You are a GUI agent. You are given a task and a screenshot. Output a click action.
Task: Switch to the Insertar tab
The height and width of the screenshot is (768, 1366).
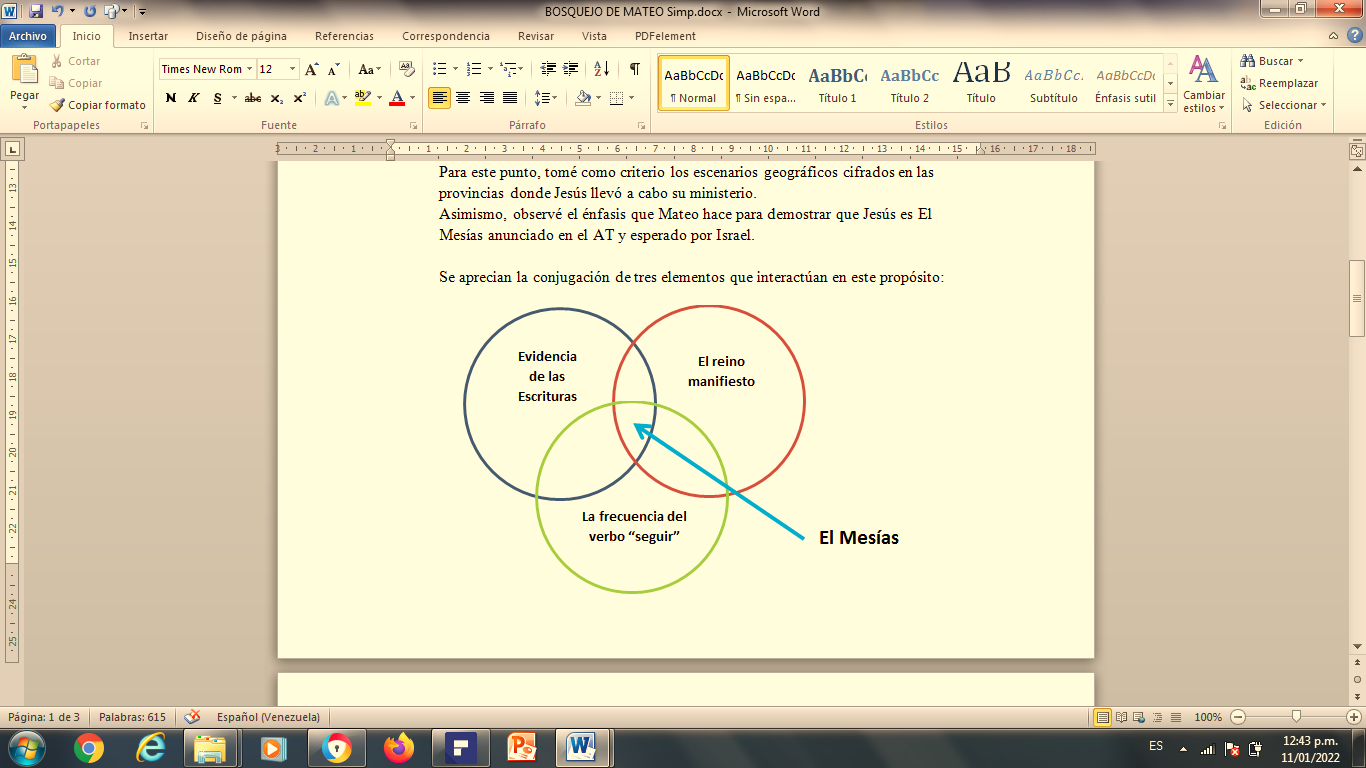pos(148,36)
